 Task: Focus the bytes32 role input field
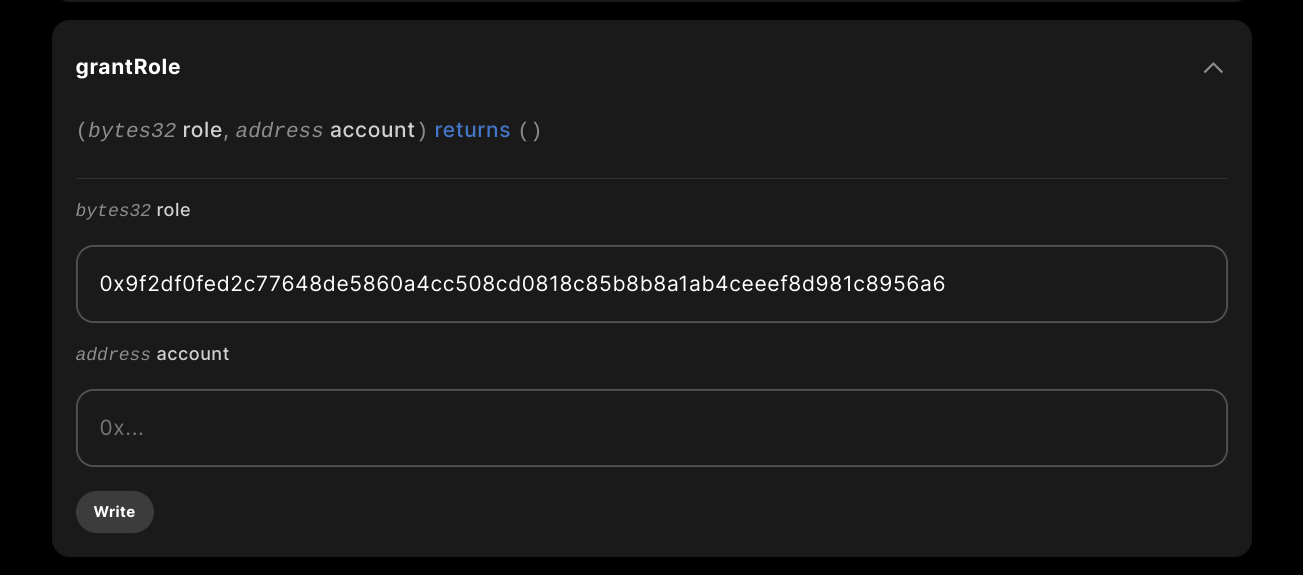point(651,284)
